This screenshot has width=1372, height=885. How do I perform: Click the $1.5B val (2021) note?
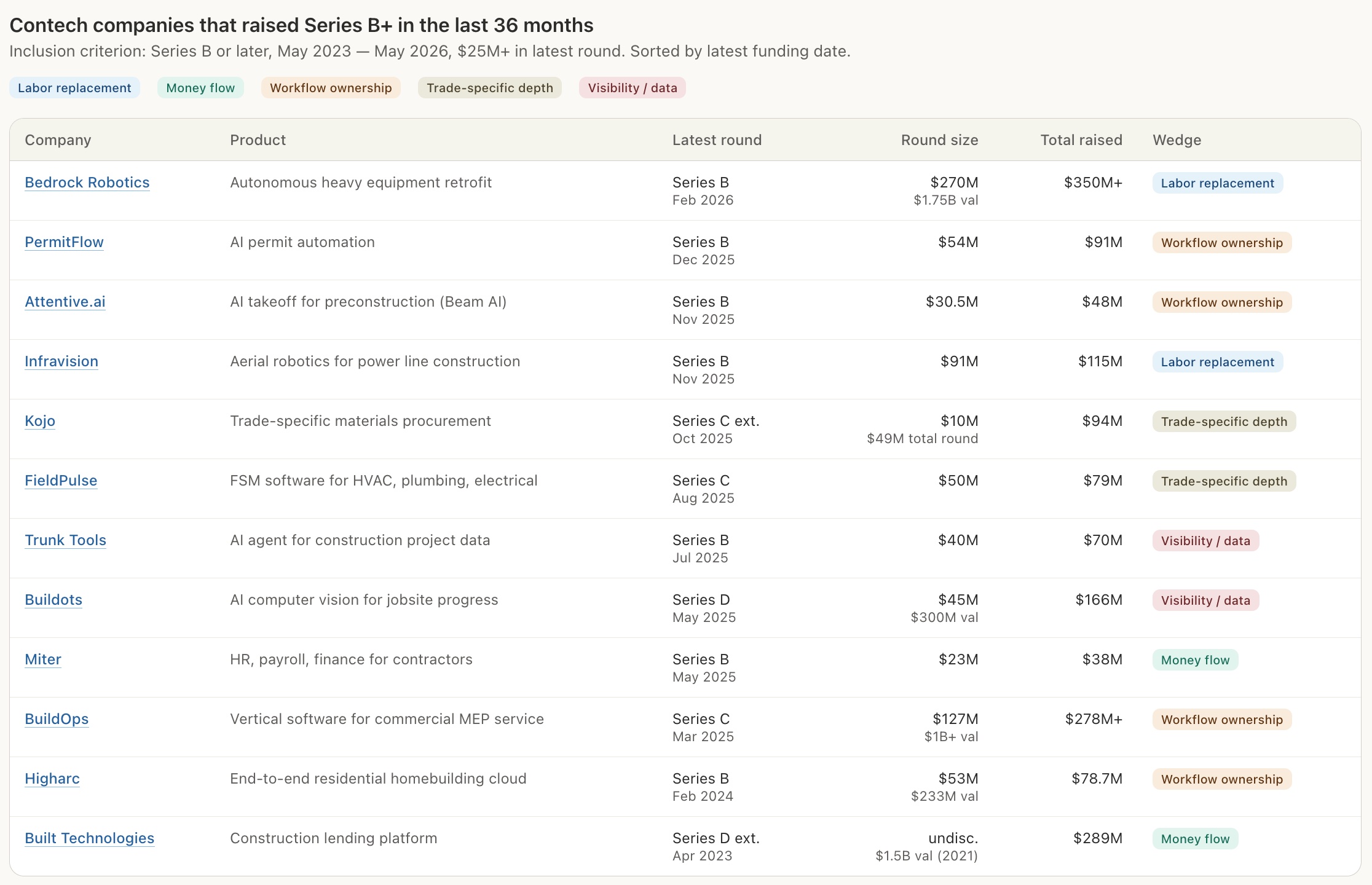[926, 856]
